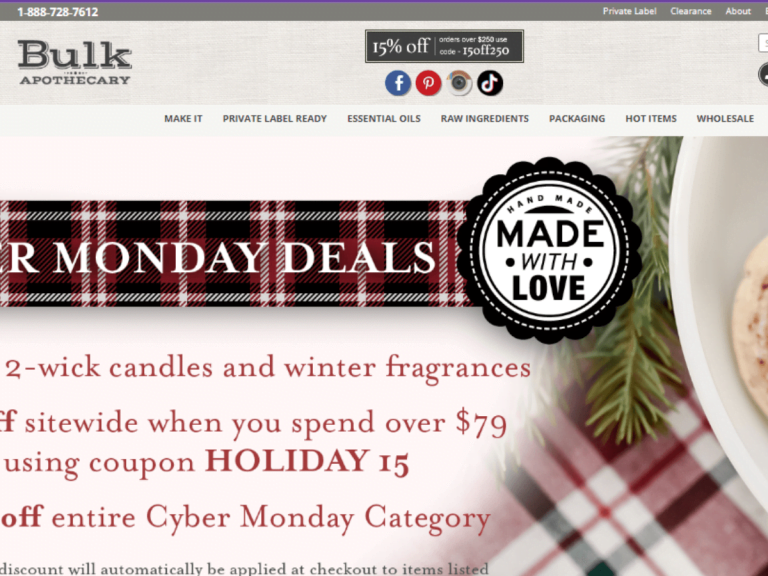Click the 15% off coupon banner
The height and width of the screenshot is (576, 768).
444,46
